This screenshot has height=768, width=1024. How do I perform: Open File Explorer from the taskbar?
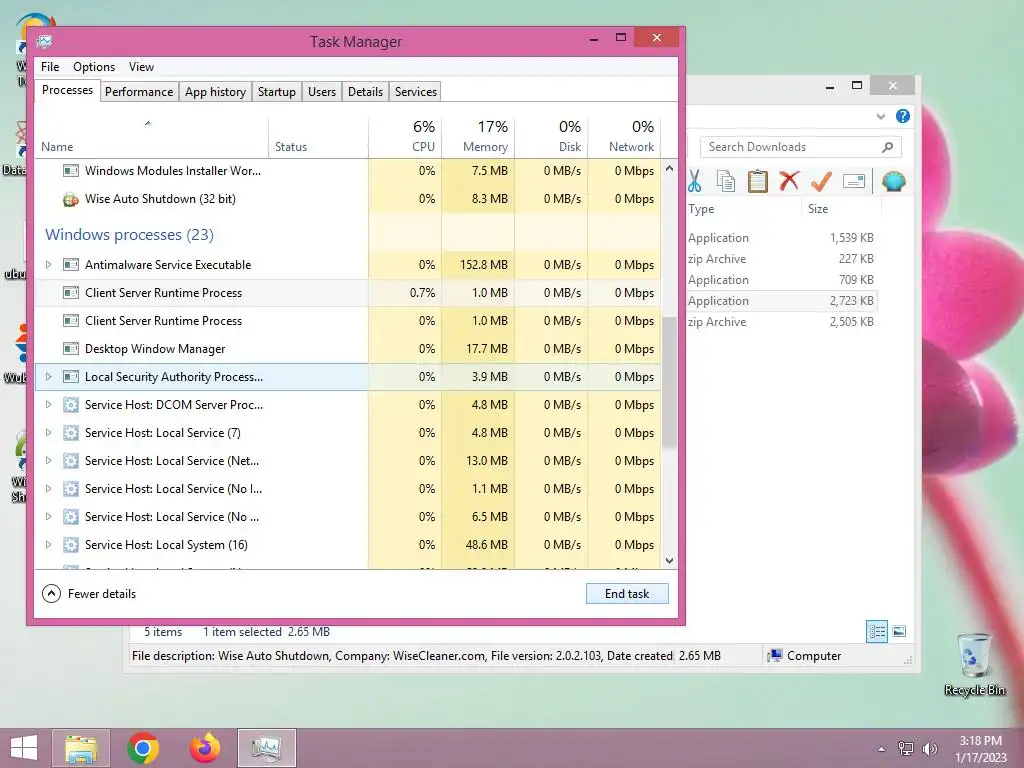click(81, 748)
